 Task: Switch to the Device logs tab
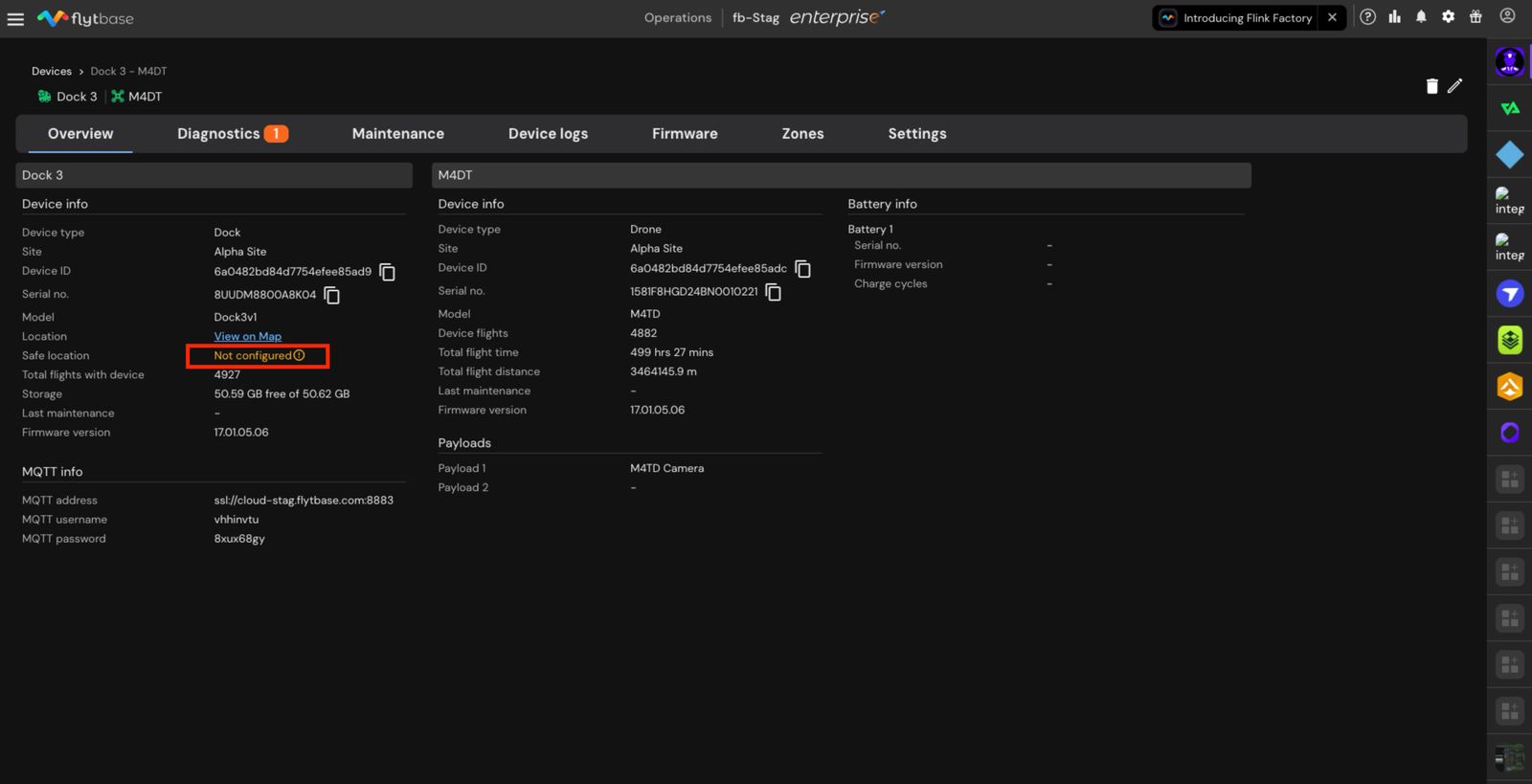pos(548,134)
